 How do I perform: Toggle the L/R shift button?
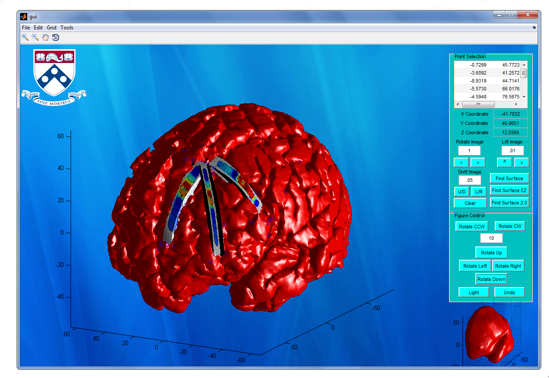479,191
